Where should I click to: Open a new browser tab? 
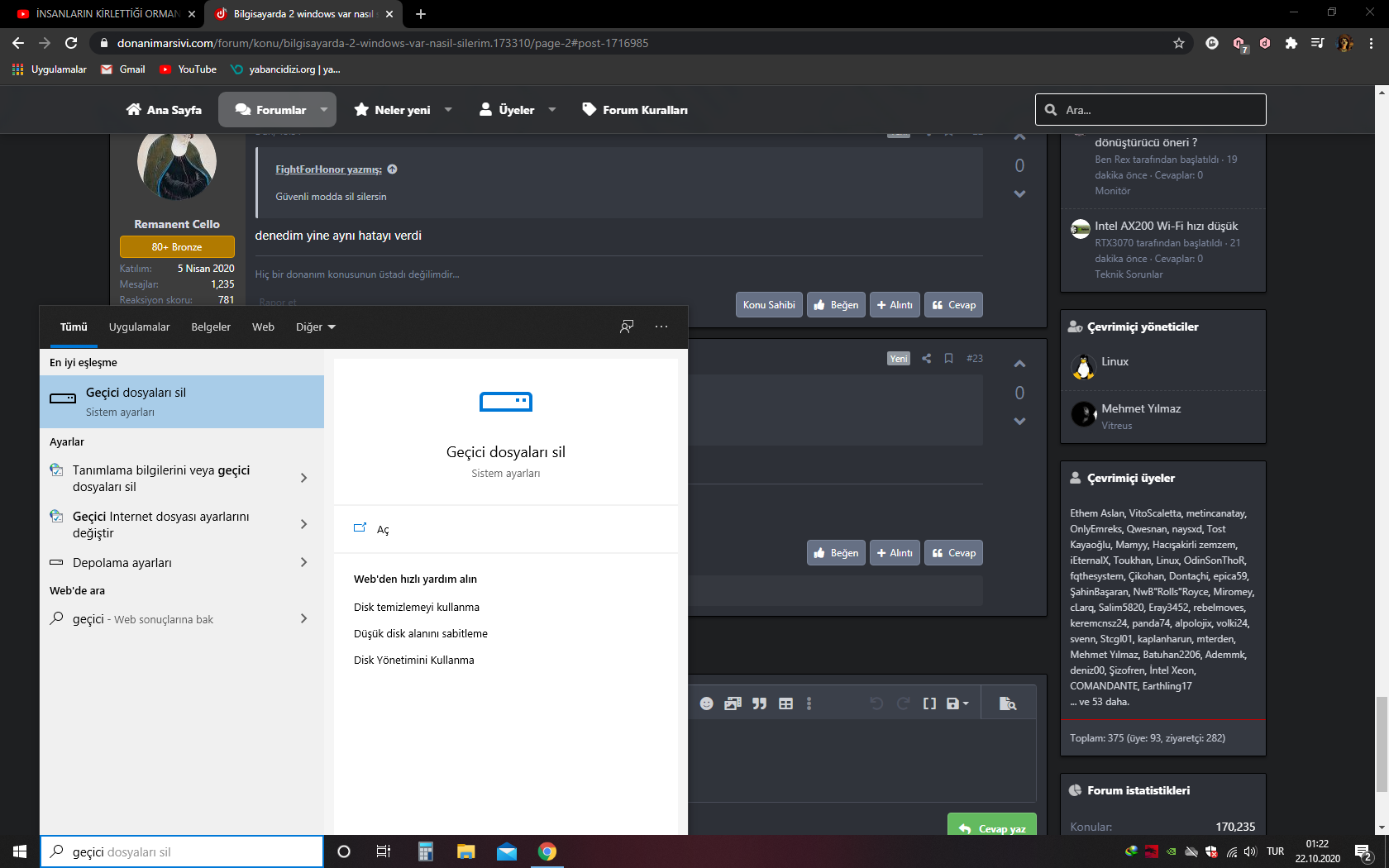coord(421,14)
